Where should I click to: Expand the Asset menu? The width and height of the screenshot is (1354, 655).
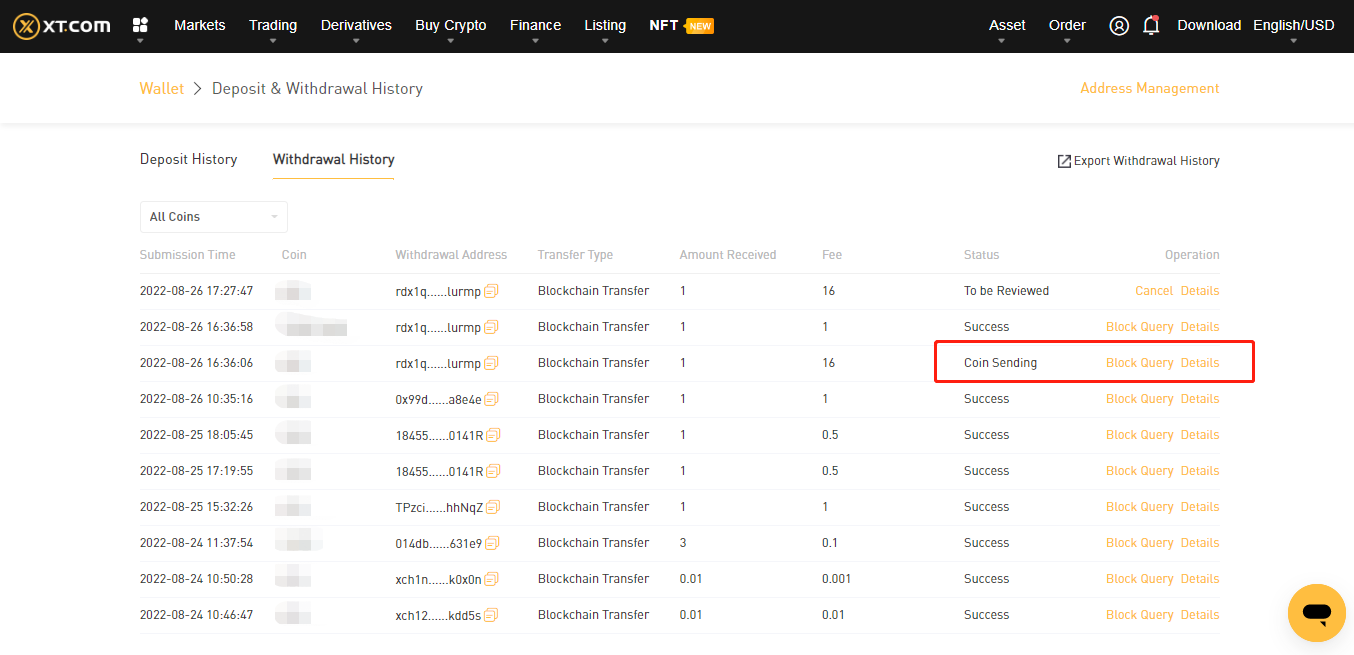pyautogui.click(x=1007, y=26)
